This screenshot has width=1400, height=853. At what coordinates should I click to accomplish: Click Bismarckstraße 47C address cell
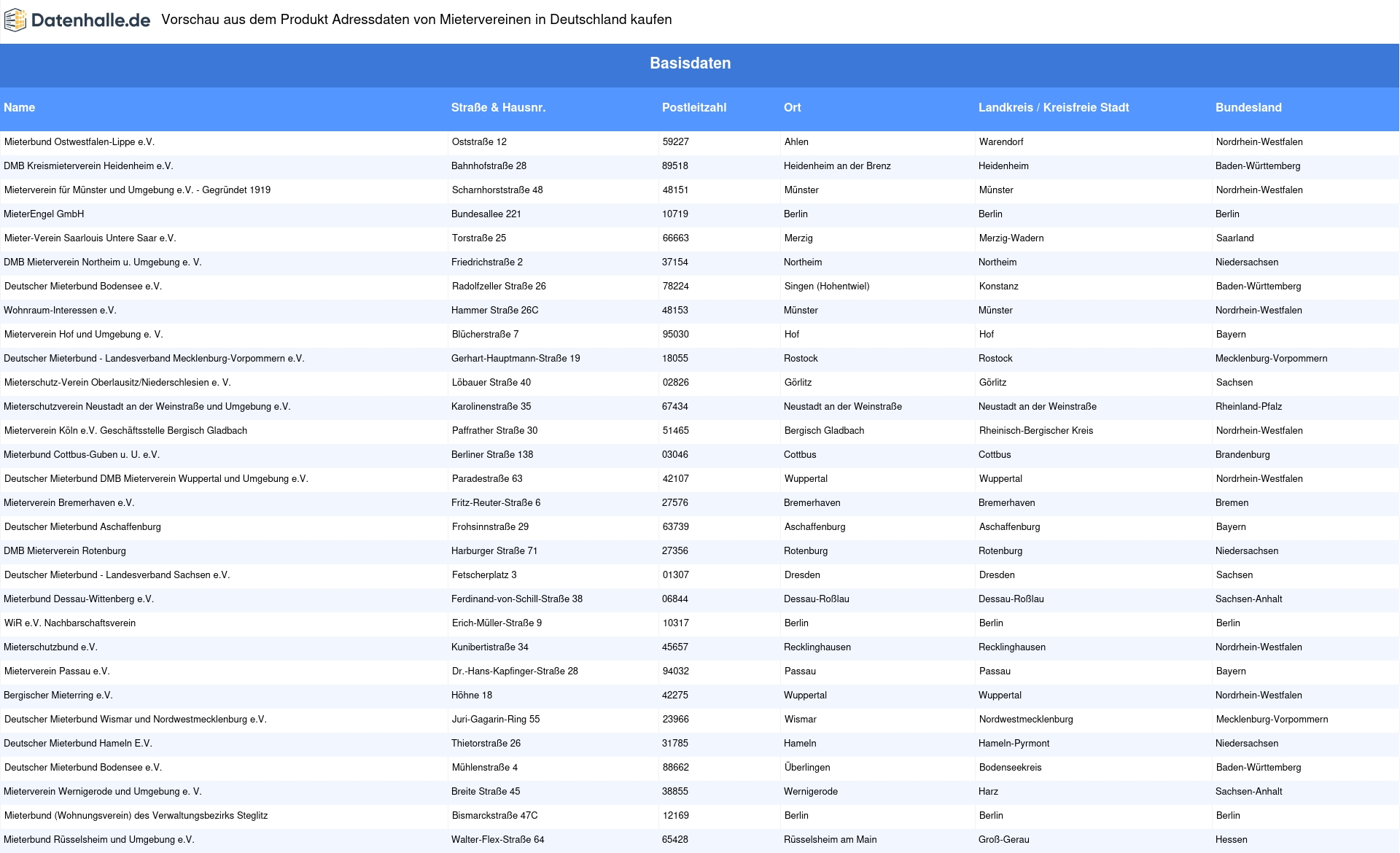[x=495, y=816]
